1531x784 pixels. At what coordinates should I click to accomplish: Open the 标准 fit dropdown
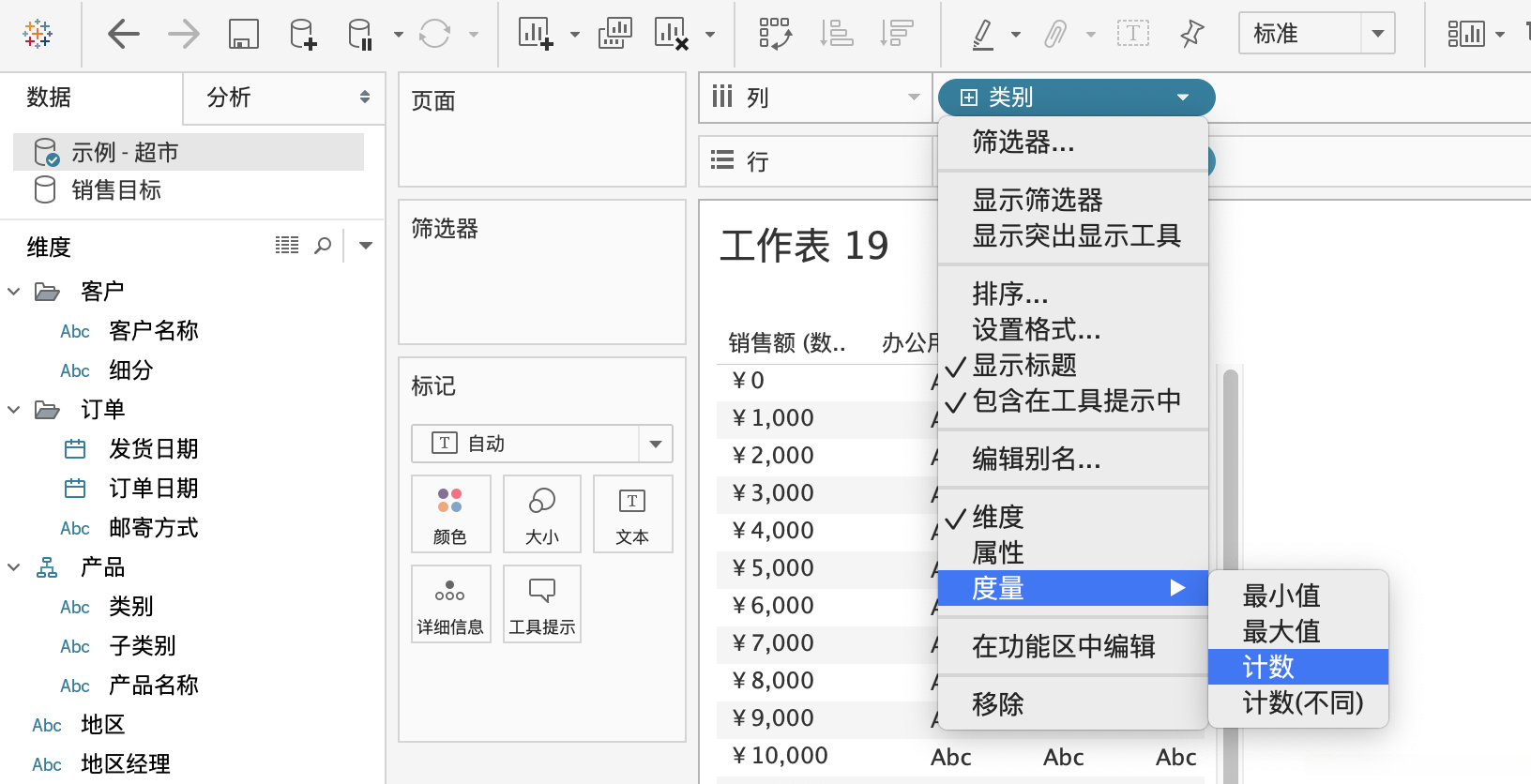pos(1377,34)
